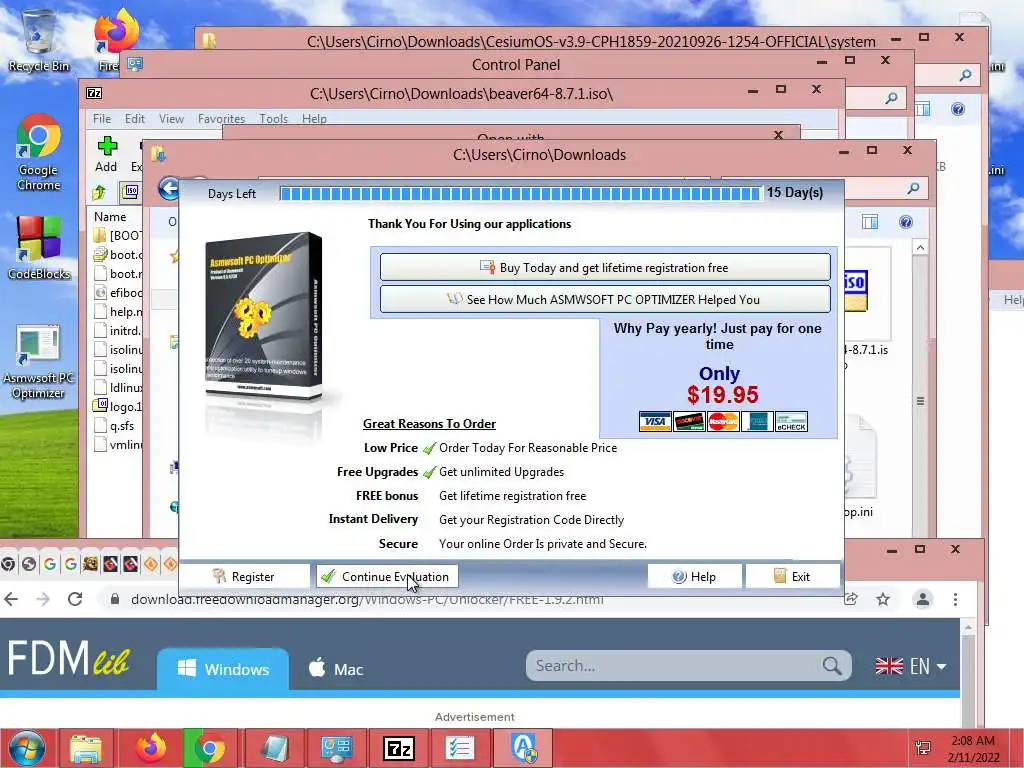Select q.sfs file in 7-Zip list

[121, 426]
